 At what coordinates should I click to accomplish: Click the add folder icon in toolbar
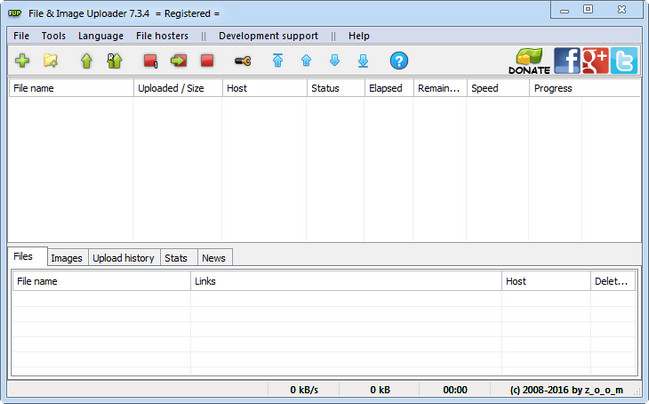point(50,61)
